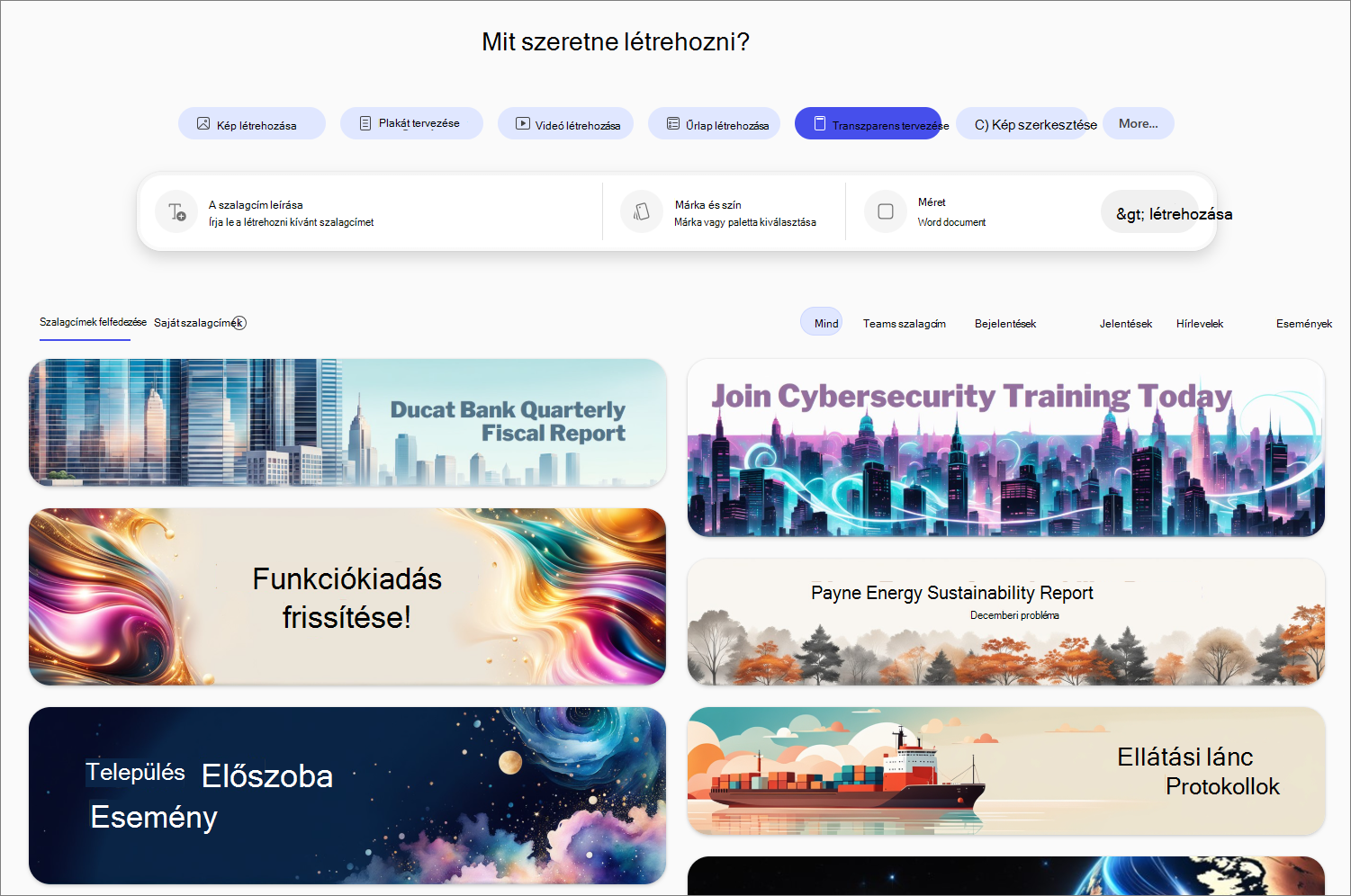Select Videó létrehozása

pyautogui.click(x=565, y=123)
